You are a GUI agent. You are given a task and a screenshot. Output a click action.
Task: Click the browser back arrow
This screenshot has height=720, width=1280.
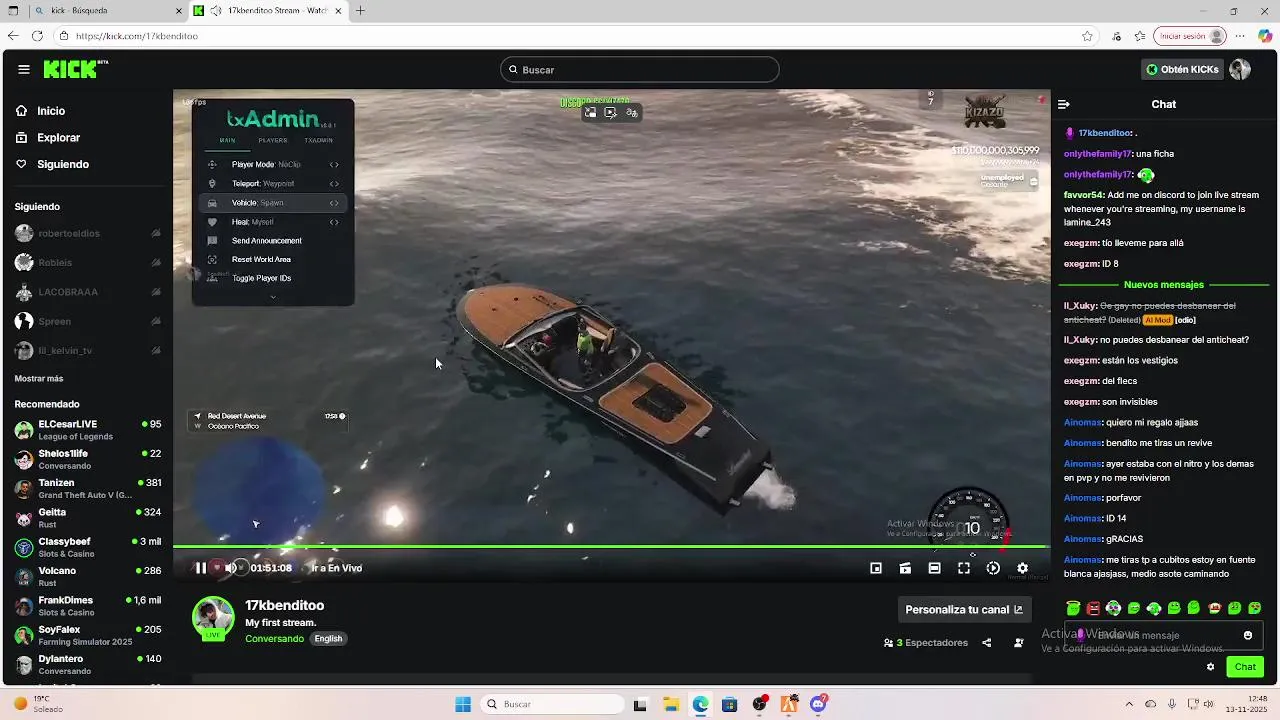click(13, 36)
